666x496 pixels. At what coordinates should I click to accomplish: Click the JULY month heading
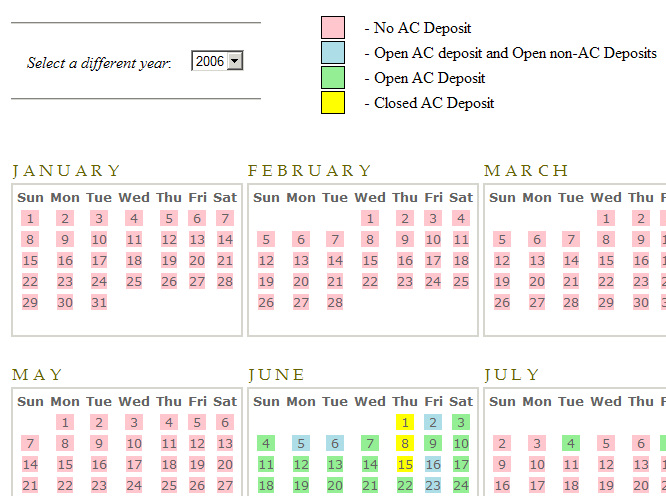click(x=512, y=375)
